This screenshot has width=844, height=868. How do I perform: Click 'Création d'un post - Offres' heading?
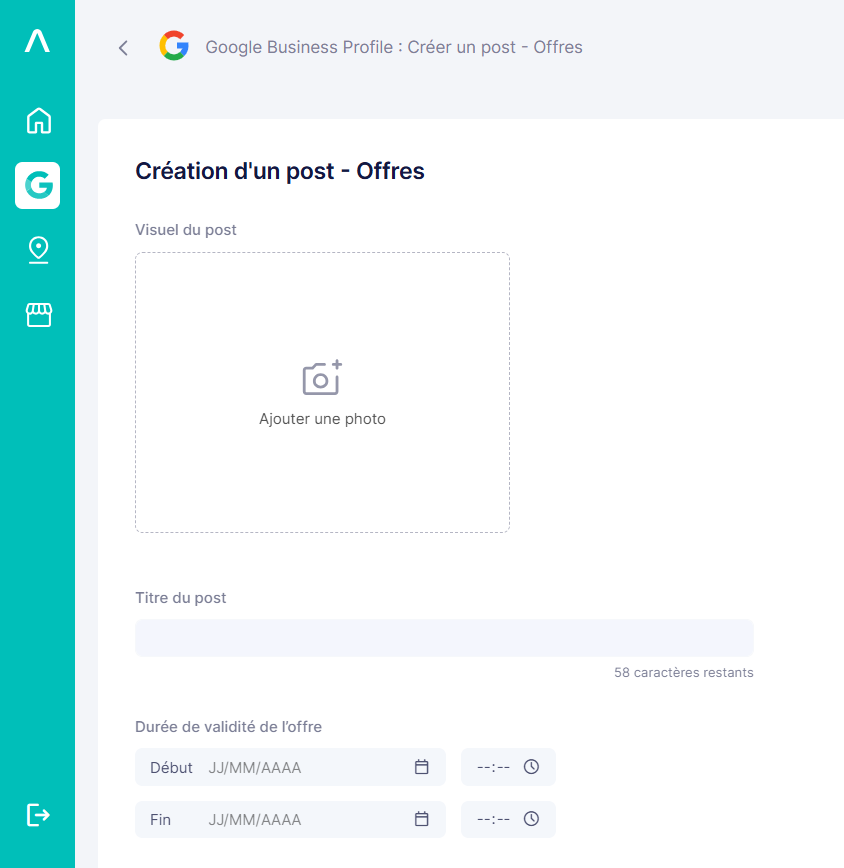279,171
